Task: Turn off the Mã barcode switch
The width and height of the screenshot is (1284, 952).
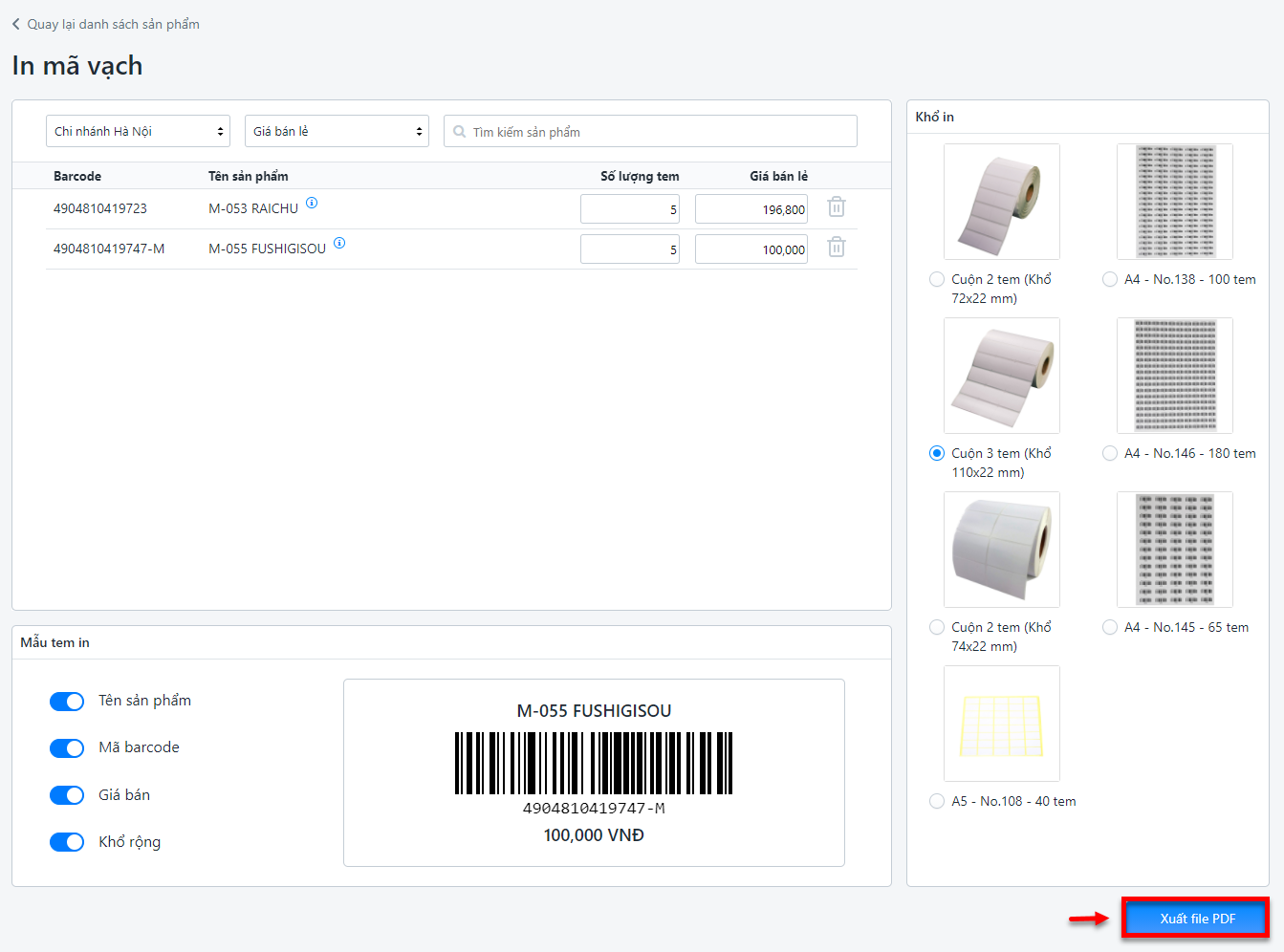Action: [67, 748]
